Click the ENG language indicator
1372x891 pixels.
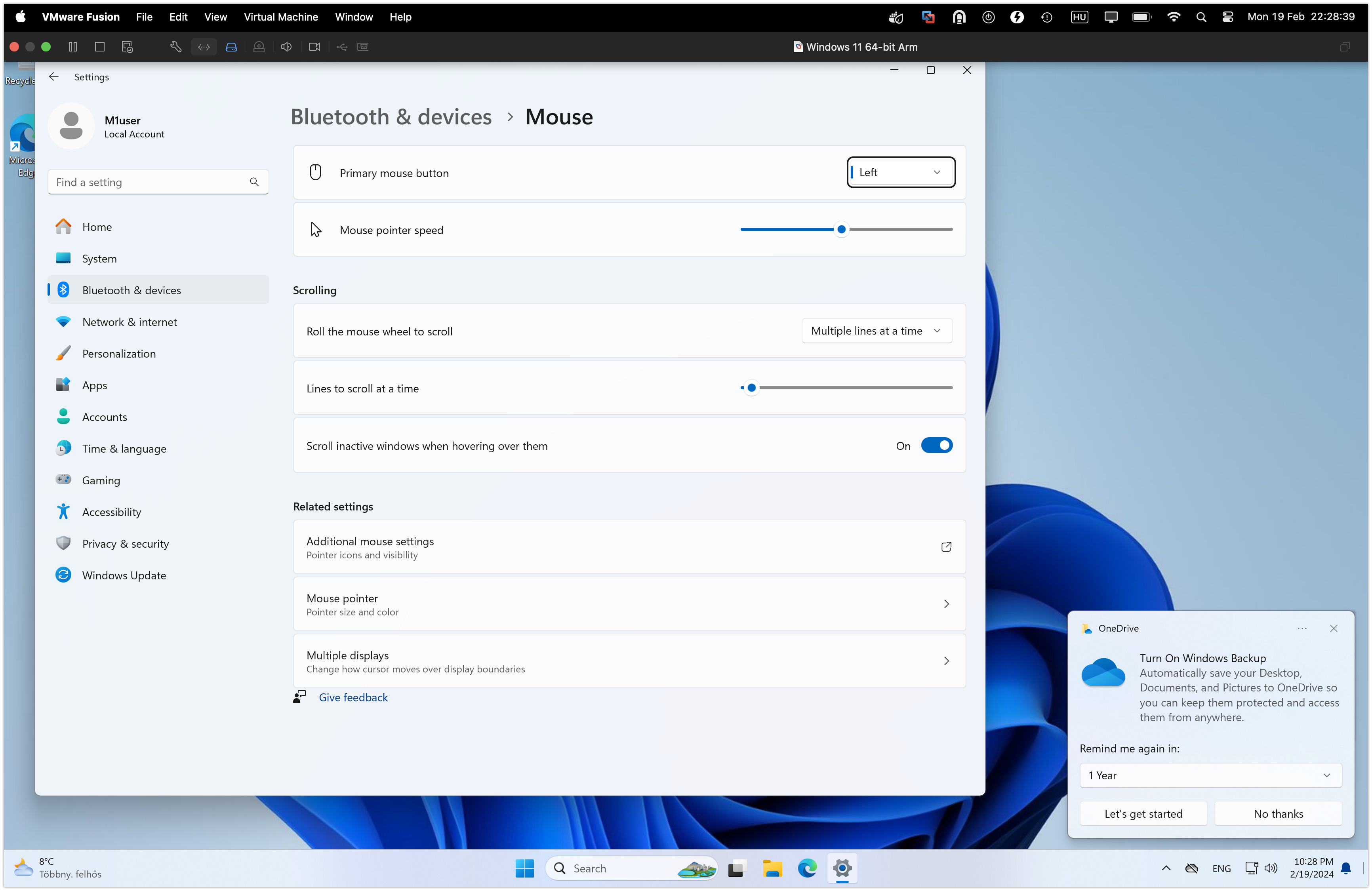pyautogui.click(x=1221, y=868)
